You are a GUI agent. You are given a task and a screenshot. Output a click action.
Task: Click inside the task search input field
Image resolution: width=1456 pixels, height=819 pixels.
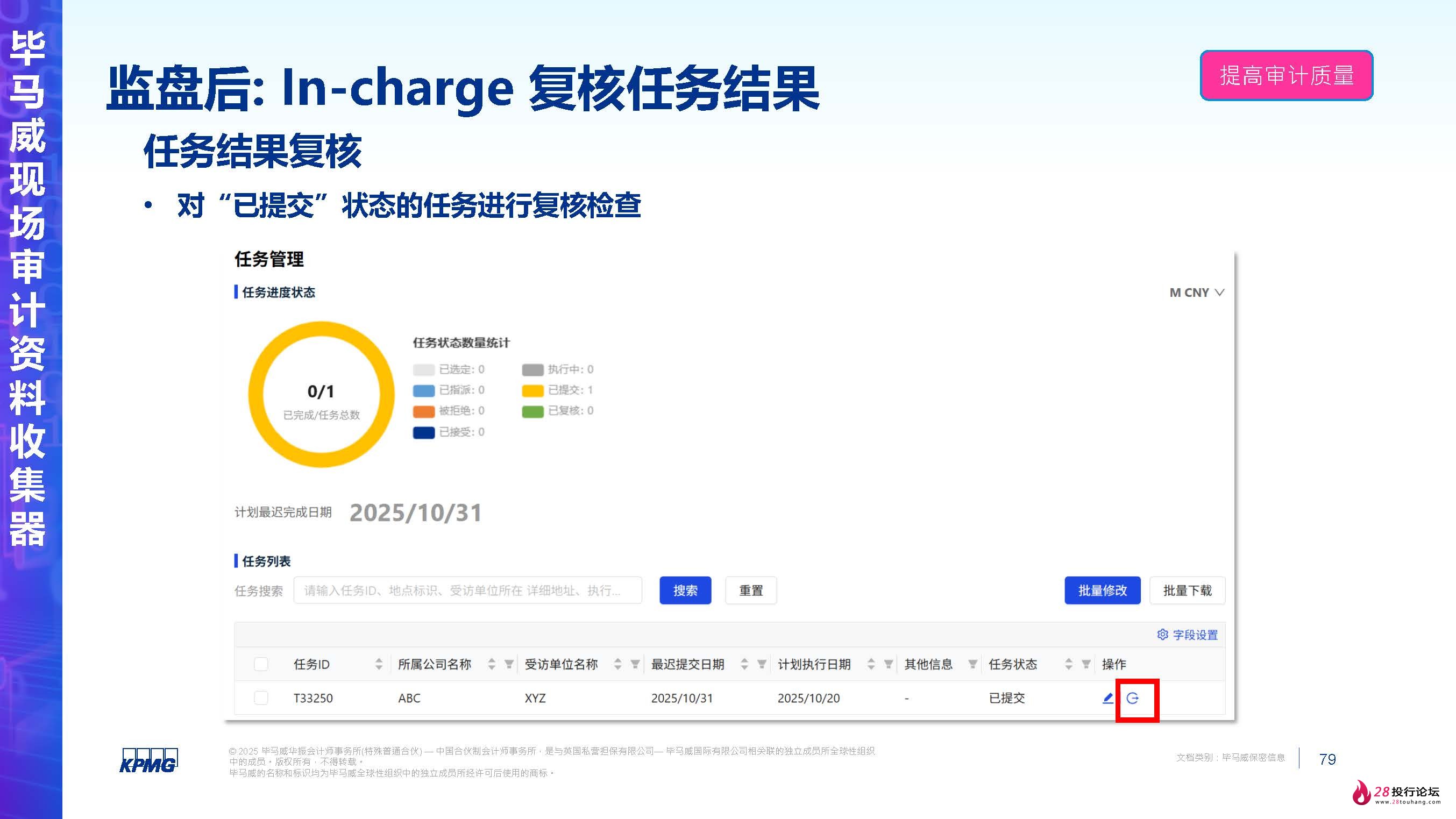point(468,590)
